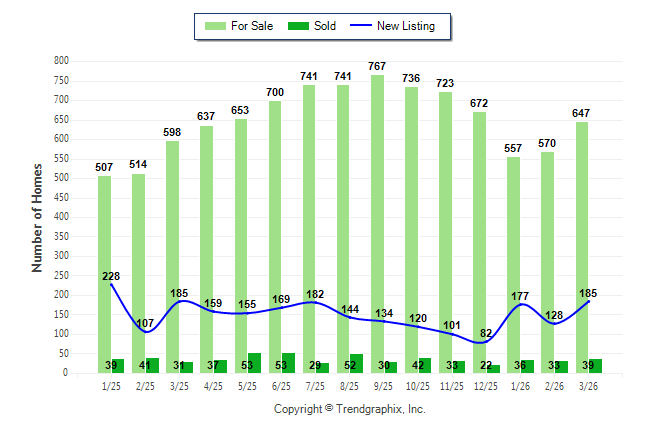Click the 8/25 Sold bar labeled 52
The width and height of the screenshot is (646, 434).
tap(357, 363)
